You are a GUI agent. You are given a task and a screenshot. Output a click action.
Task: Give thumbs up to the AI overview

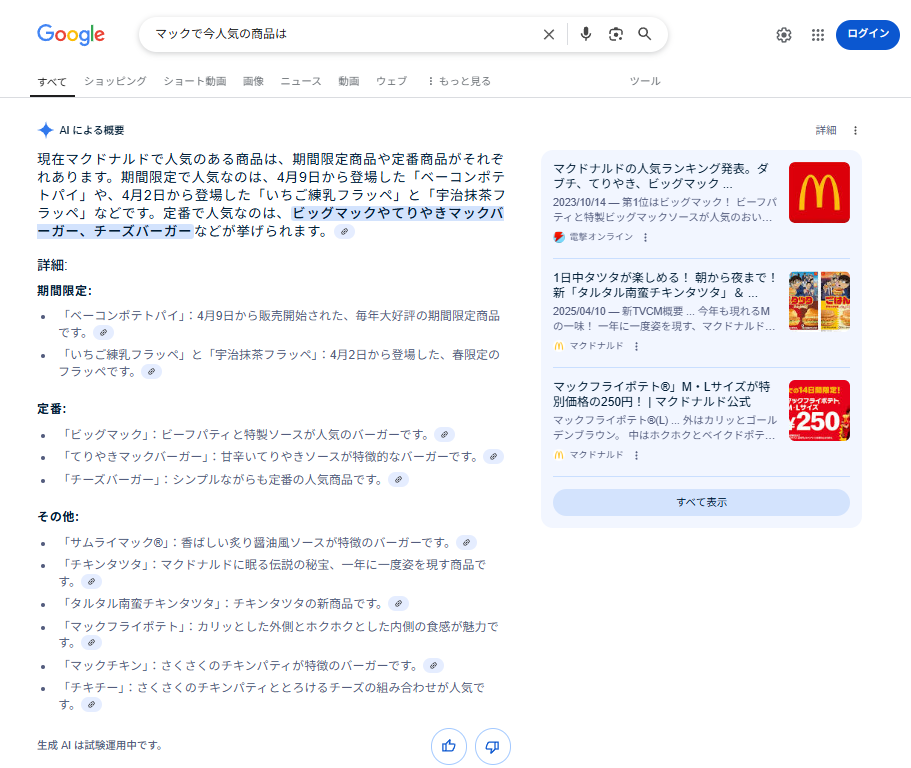coord(449,747)
